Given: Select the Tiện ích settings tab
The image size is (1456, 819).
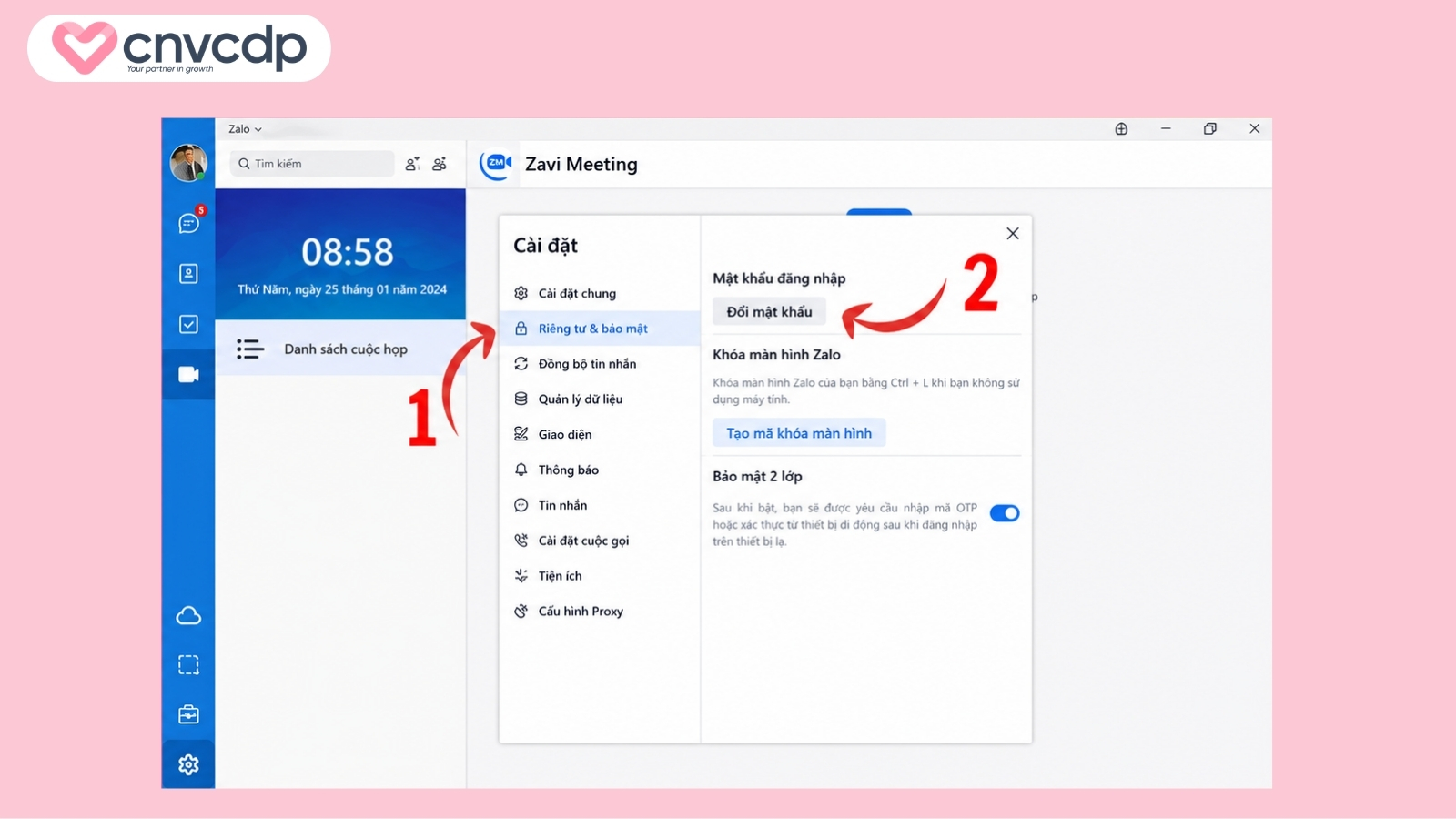Looking at the screenshot, I should pyautogui.click(x=600, y=576).
